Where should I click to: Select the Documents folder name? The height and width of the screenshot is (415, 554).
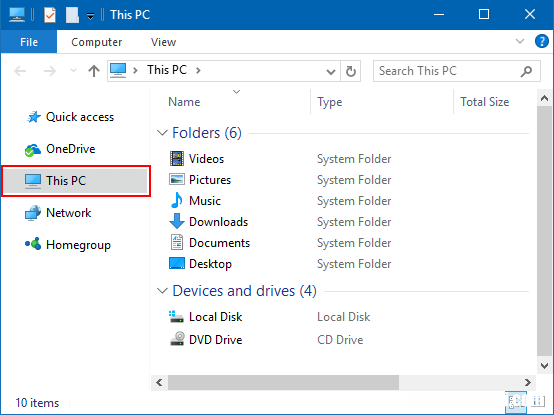(x=219, y=243)
